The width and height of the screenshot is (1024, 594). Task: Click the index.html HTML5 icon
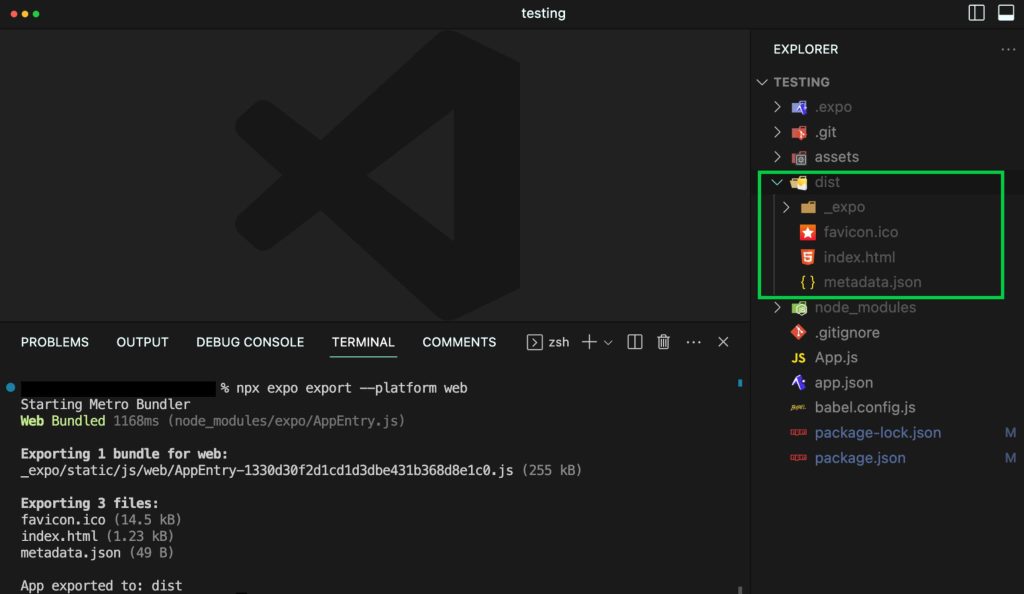[x=808, y=257]
